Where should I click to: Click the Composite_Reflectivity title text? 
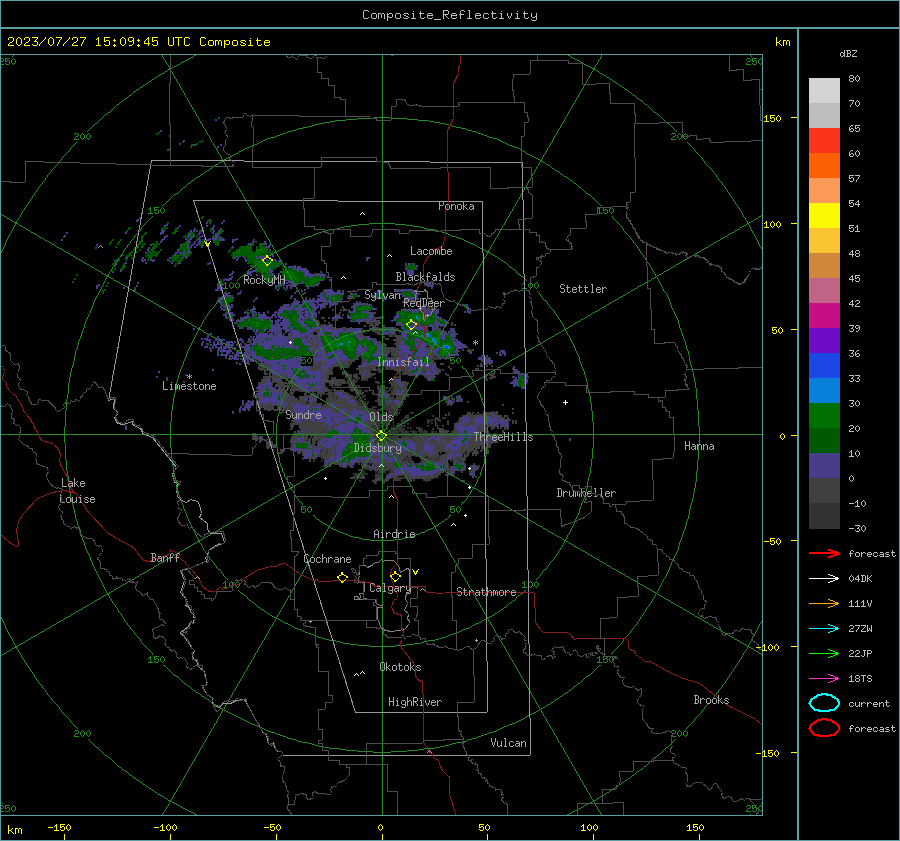[x=449, y=15]
